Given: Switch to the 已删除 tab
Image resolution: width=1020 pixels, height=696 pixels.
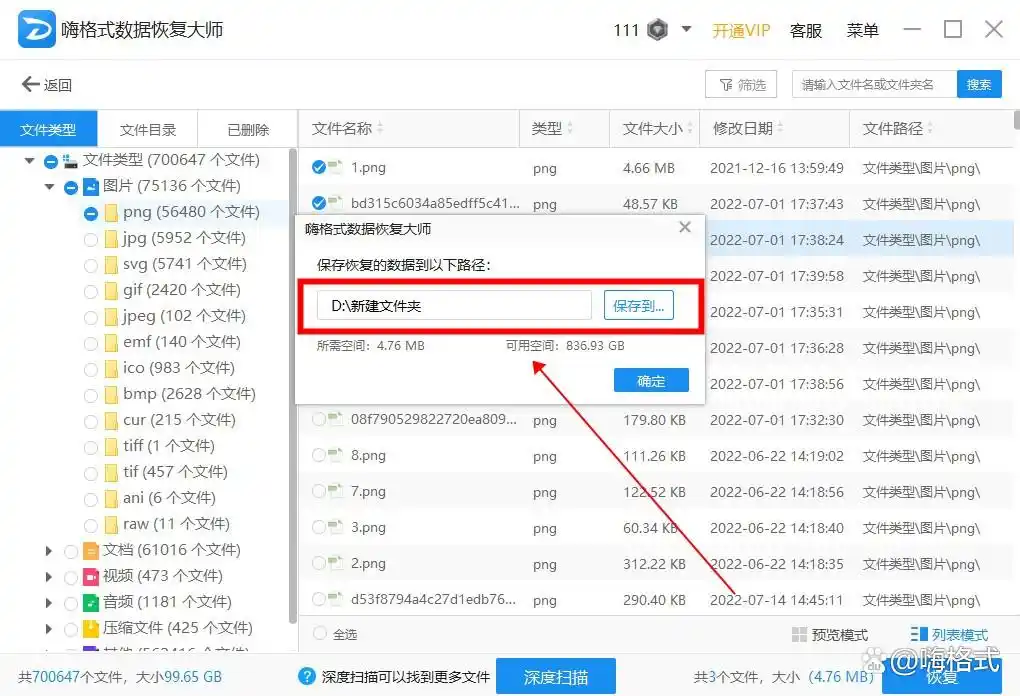Looking at the screenshot, I should [248, 129].
